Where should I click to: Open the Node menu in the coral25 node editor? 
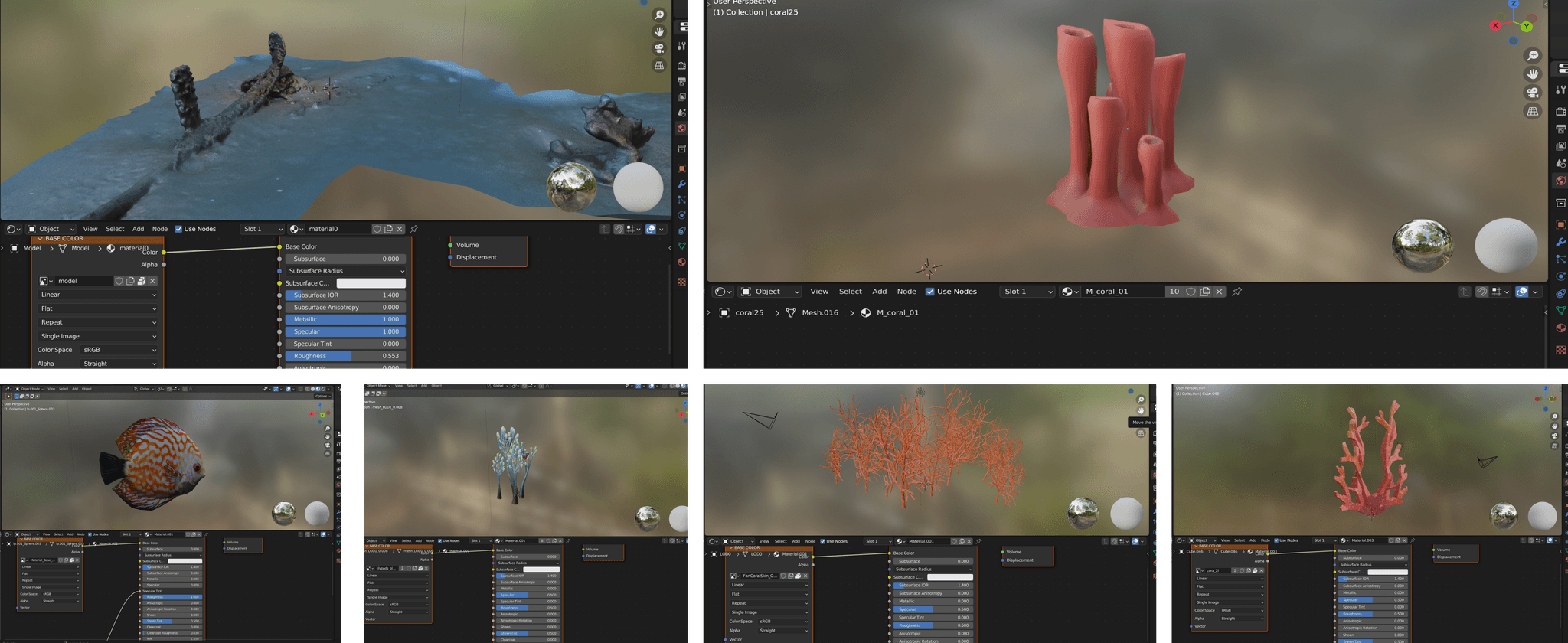pos(906,292)
